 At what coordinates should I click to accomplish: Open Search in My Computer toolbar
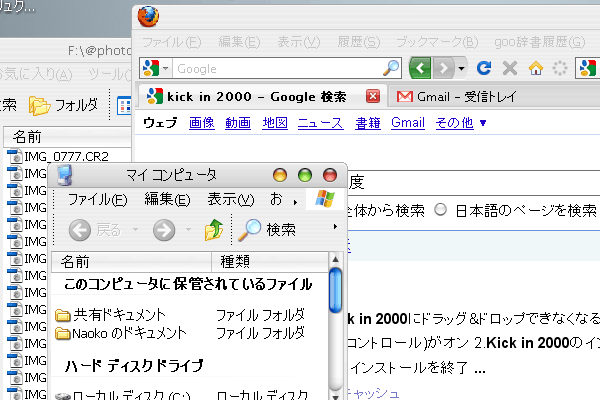pyautogui.click(x=267, y=230)
